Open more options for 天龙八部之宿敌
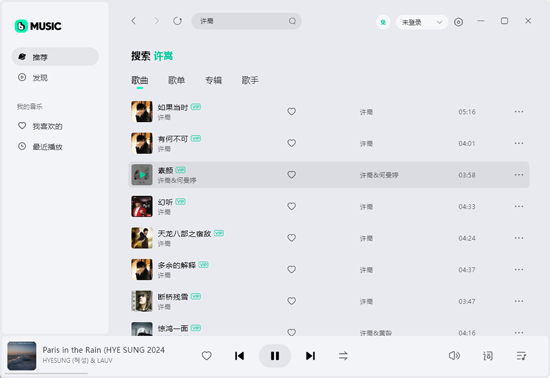Image resolution: width=550 pixels, height=378 pixels. 519,238
